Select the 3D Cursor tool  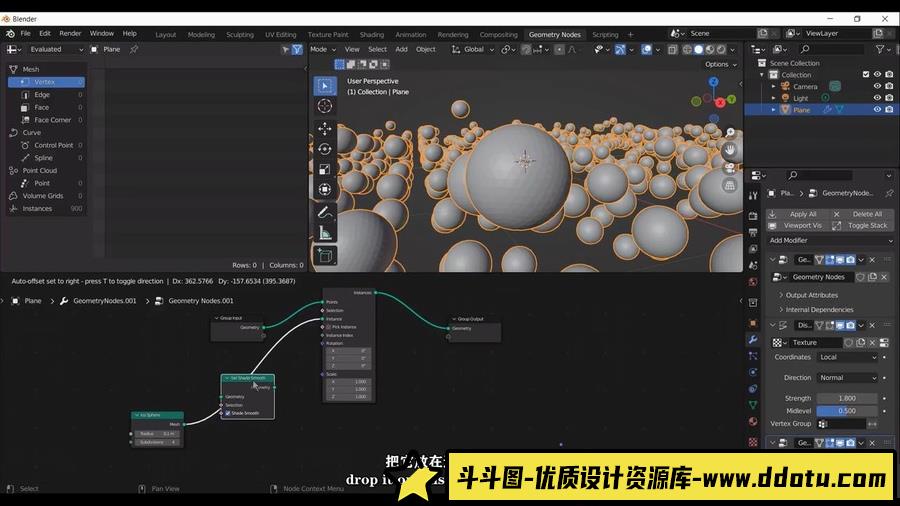click(325, 106)
